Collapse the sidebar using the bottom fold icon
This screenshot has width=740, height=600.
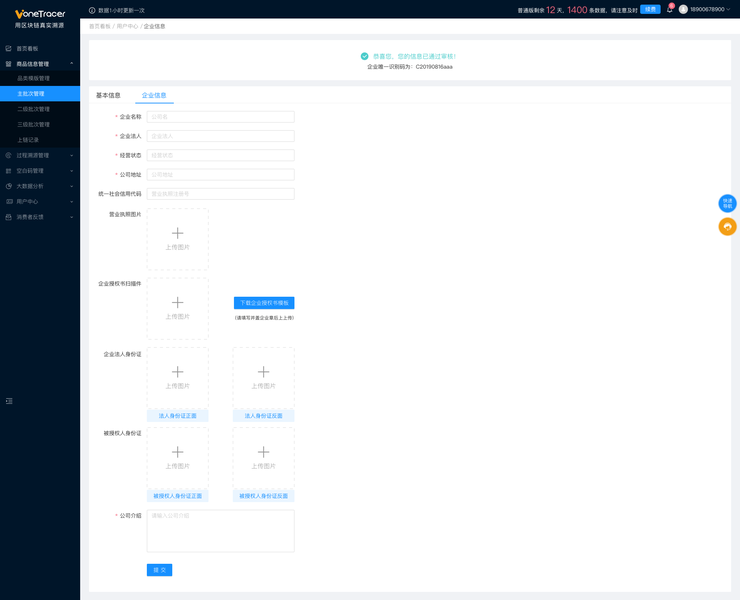click(x=9, y=401)
